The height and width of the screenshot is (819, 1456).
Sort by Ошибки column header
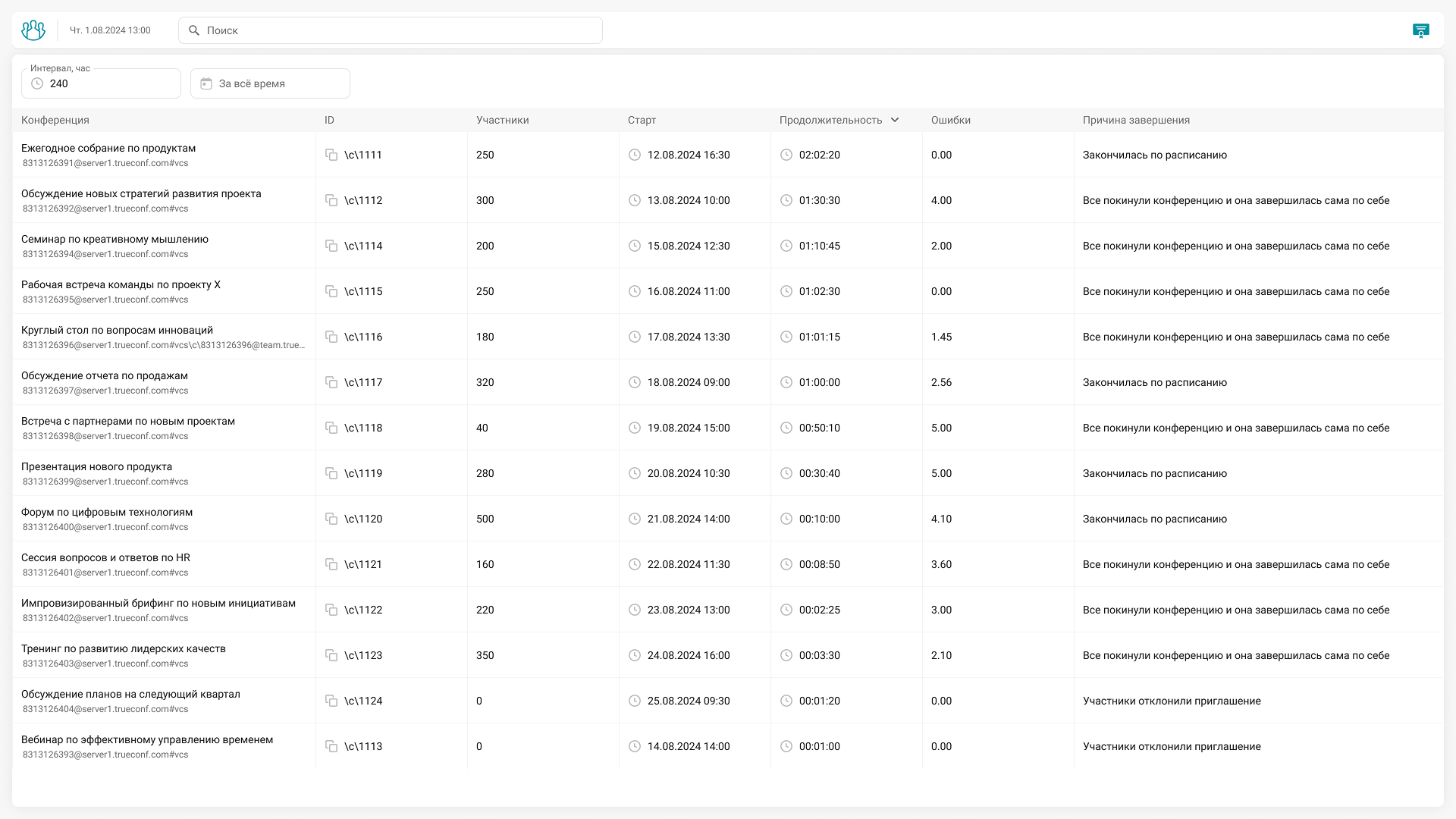click(x=950, y=120)
